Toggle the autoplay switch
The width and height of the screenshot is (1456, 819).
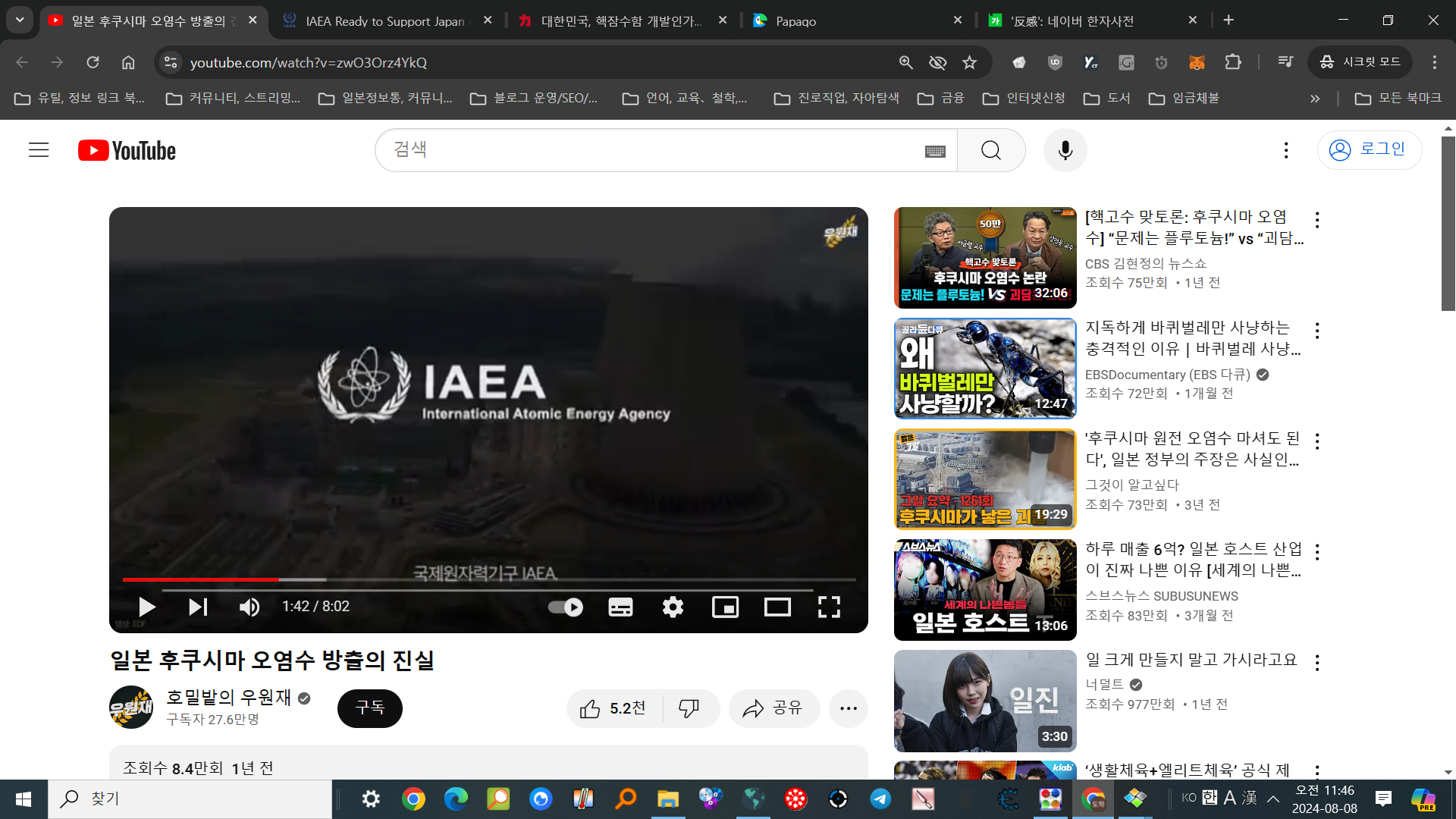(566, 607)
